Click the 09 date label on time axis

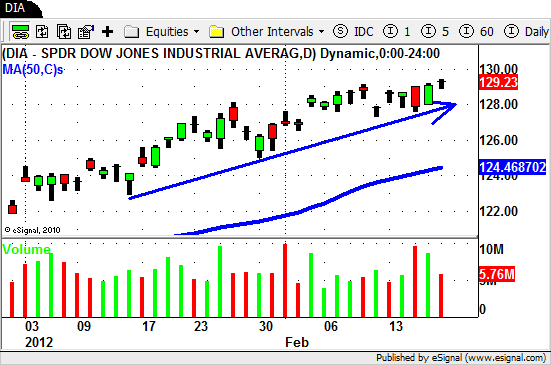click(84, 326)
